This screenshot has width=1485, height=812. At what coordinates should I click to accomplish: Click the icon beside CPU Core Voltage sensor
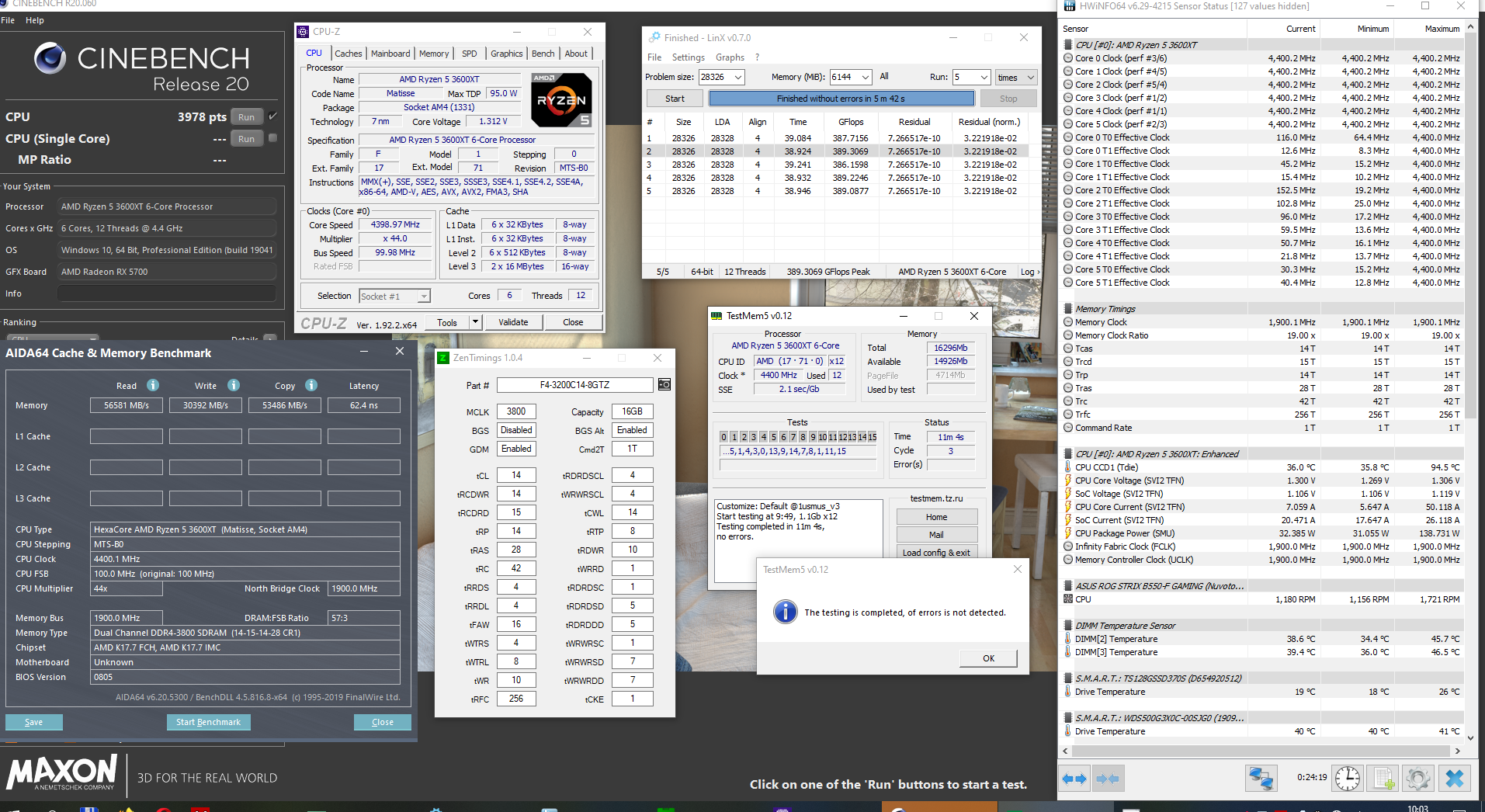1068,481
